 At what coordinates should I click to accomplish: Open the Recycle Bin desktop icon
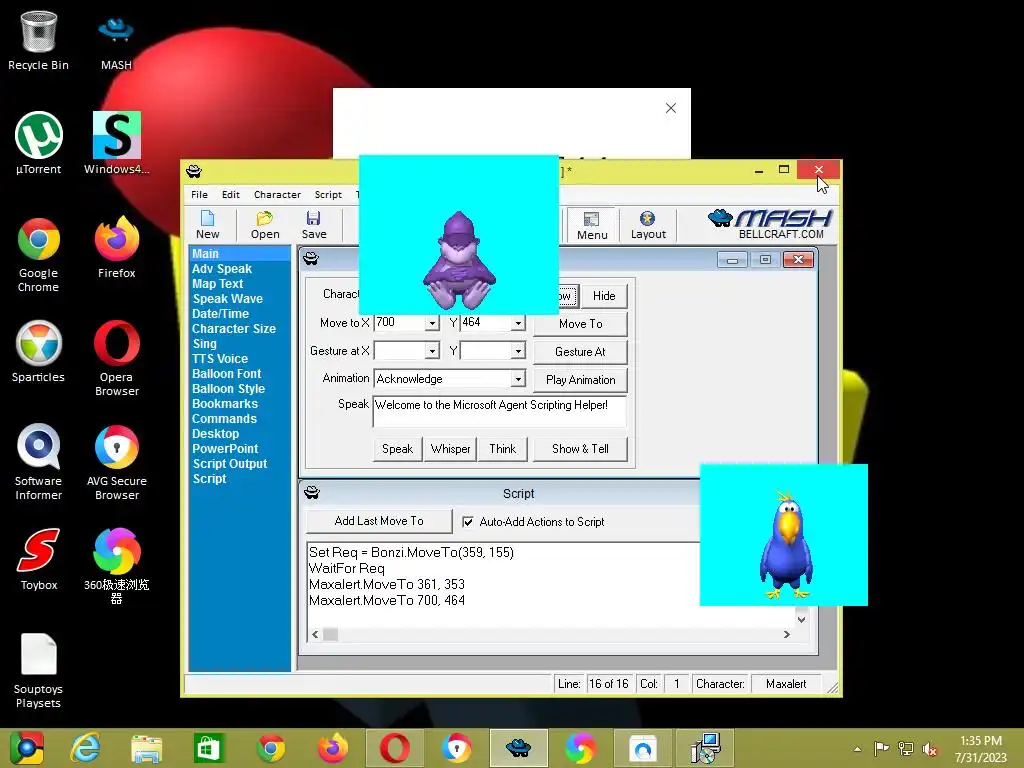click(39, 40)
